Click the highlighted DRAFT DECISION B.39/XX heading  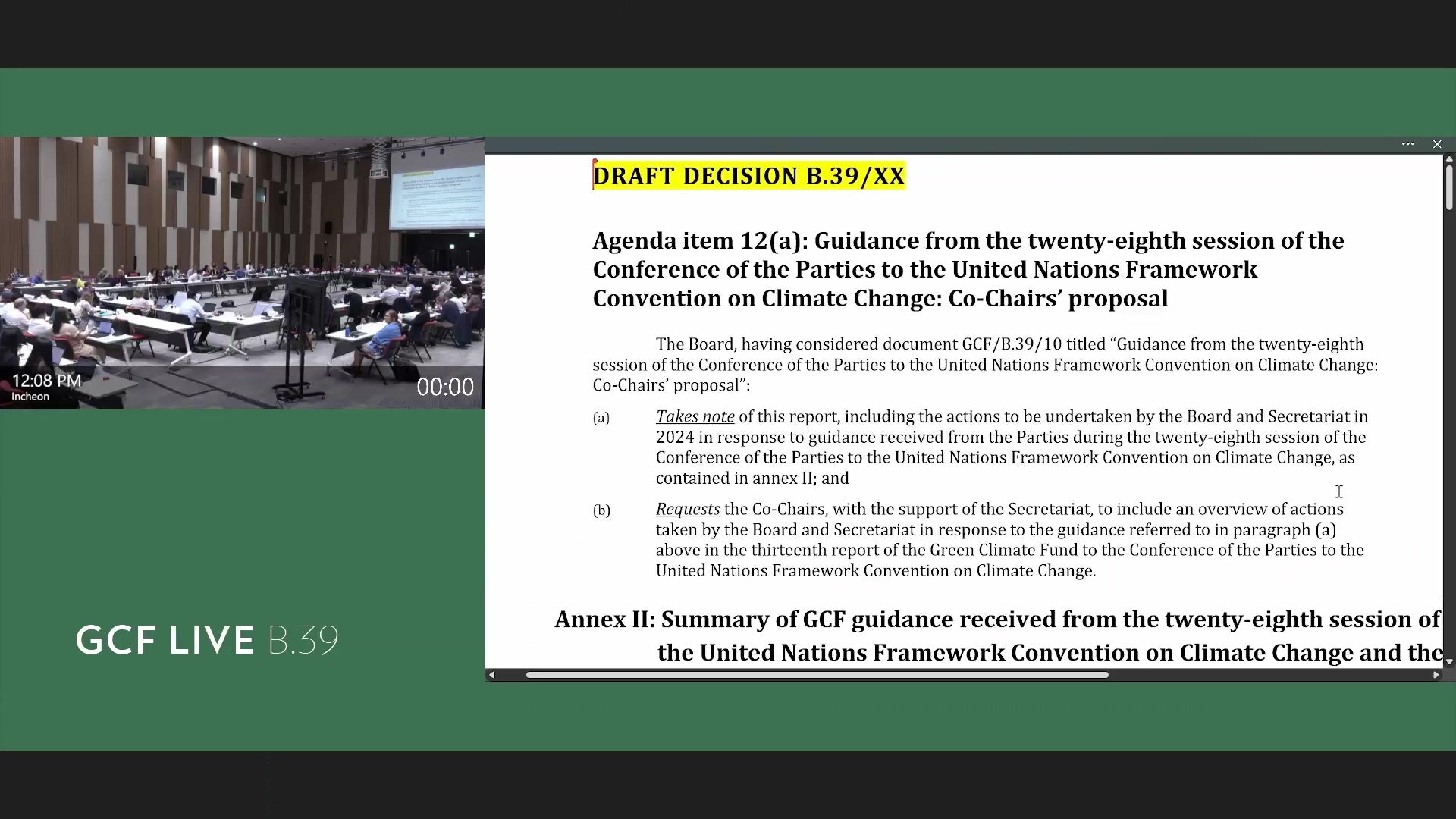pos(748,176)
